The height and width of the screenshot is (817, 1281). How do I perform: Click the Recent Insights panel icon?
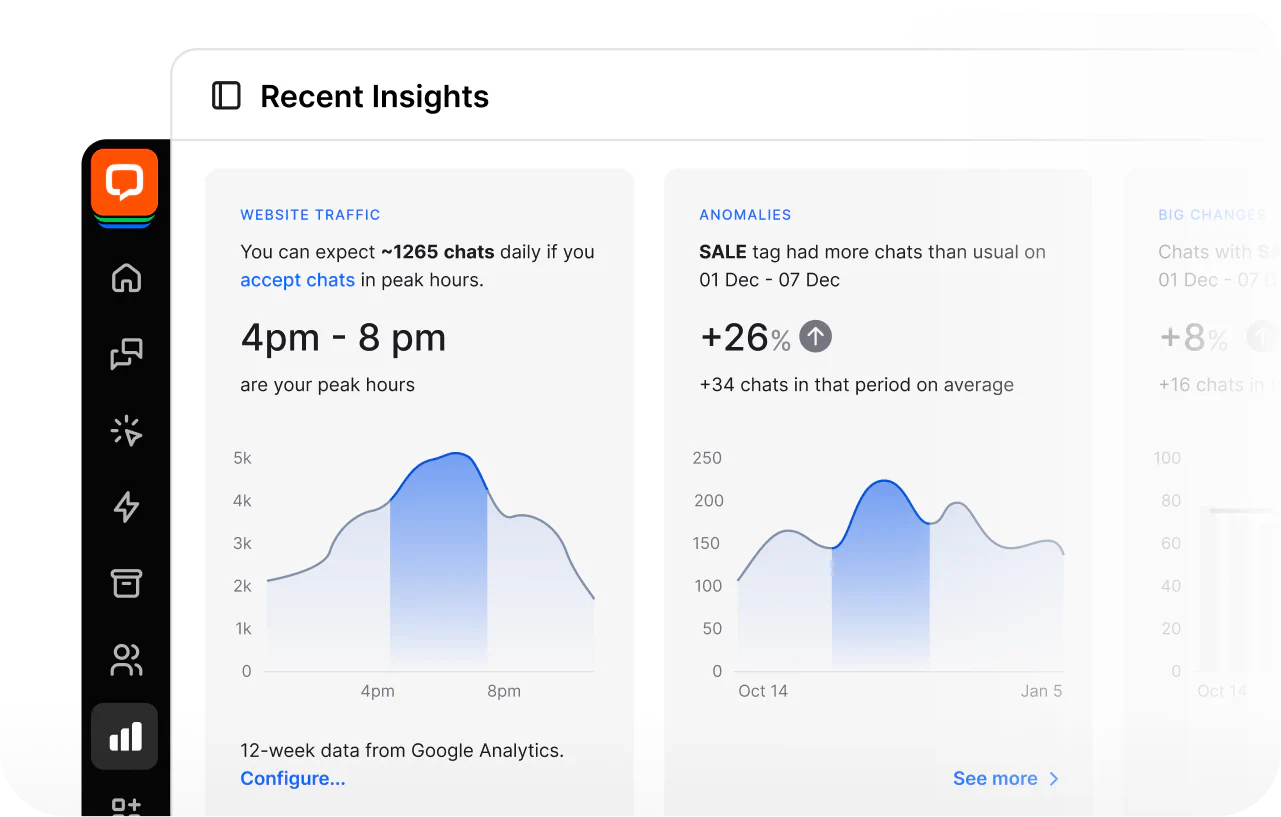point(227,96)
